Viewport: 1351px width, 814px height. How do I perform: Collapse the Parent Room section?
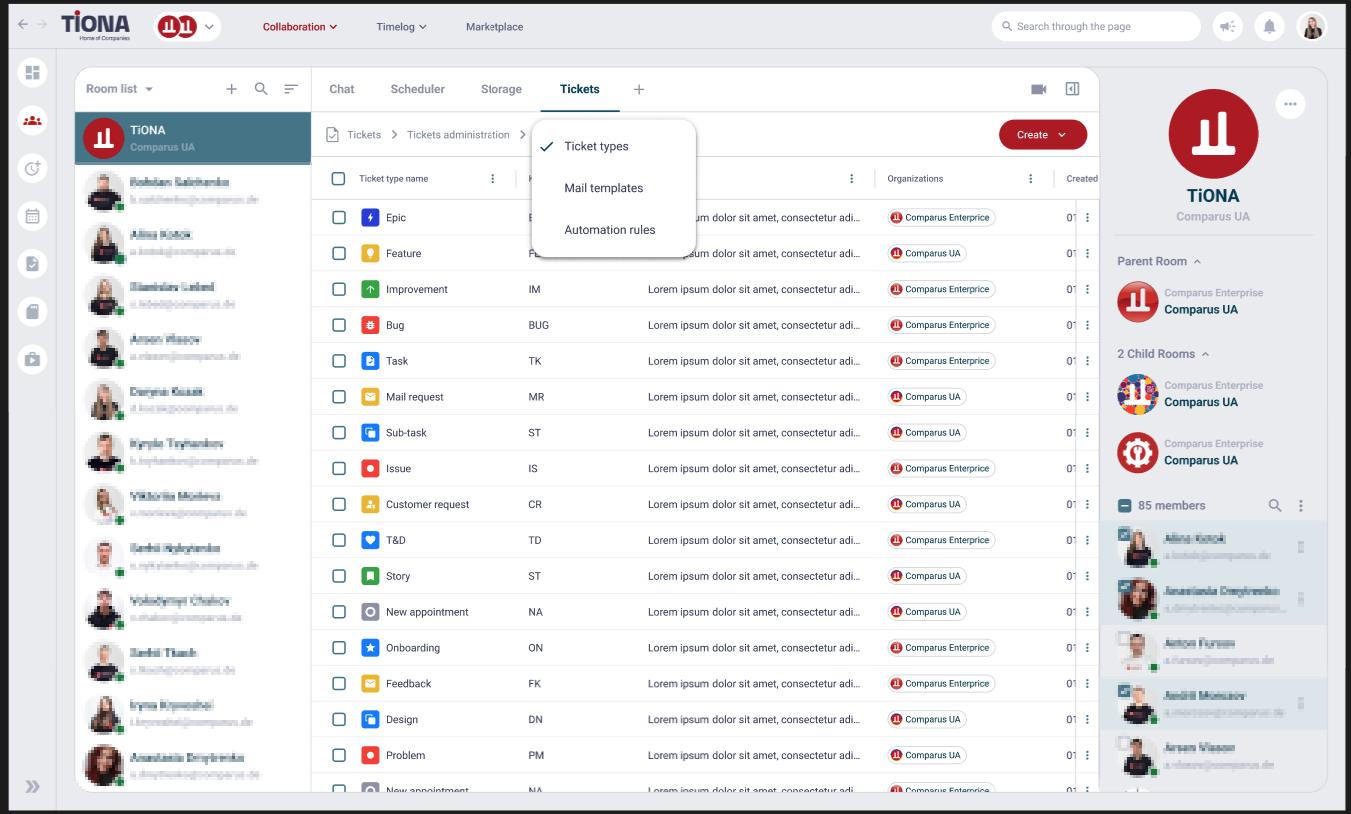[x=1160, y=261]
